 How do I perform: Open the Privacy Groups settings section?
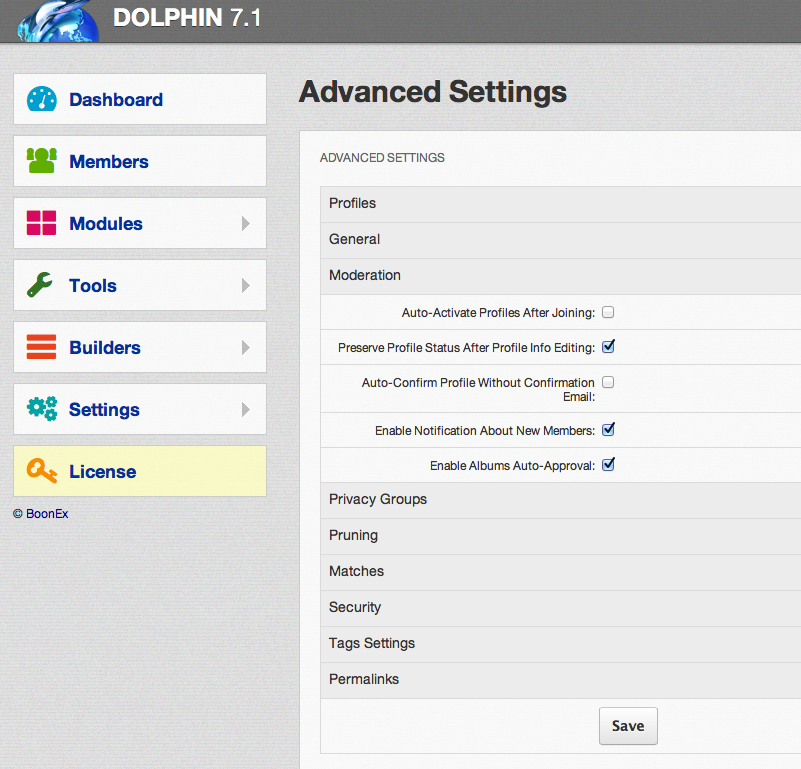coord(378,499)
